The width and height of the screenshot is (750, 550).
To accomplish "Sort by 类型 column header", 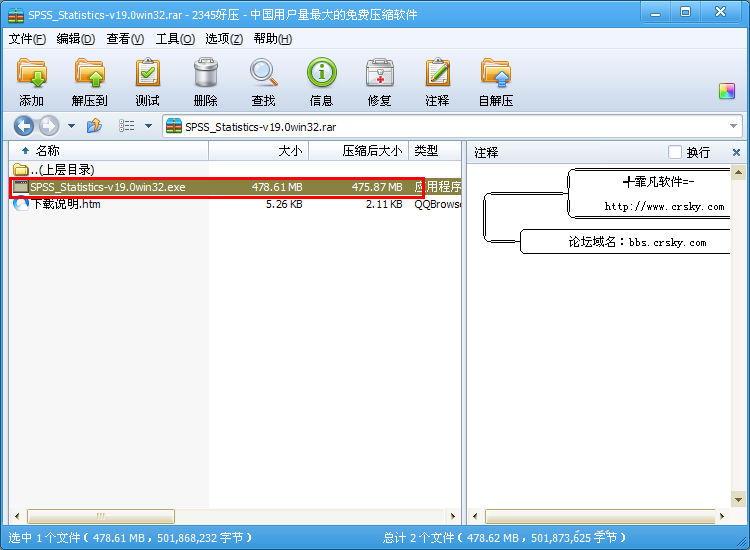I will point(435,151).
